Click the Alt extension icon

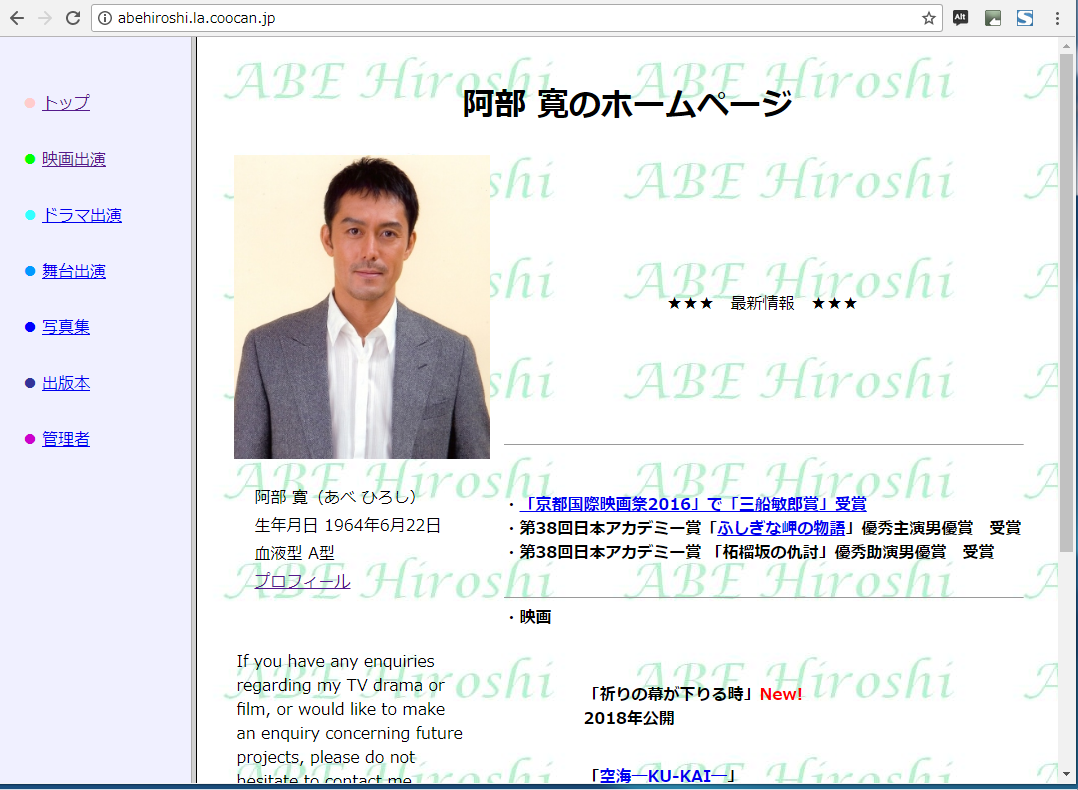[x=960, y=18]
